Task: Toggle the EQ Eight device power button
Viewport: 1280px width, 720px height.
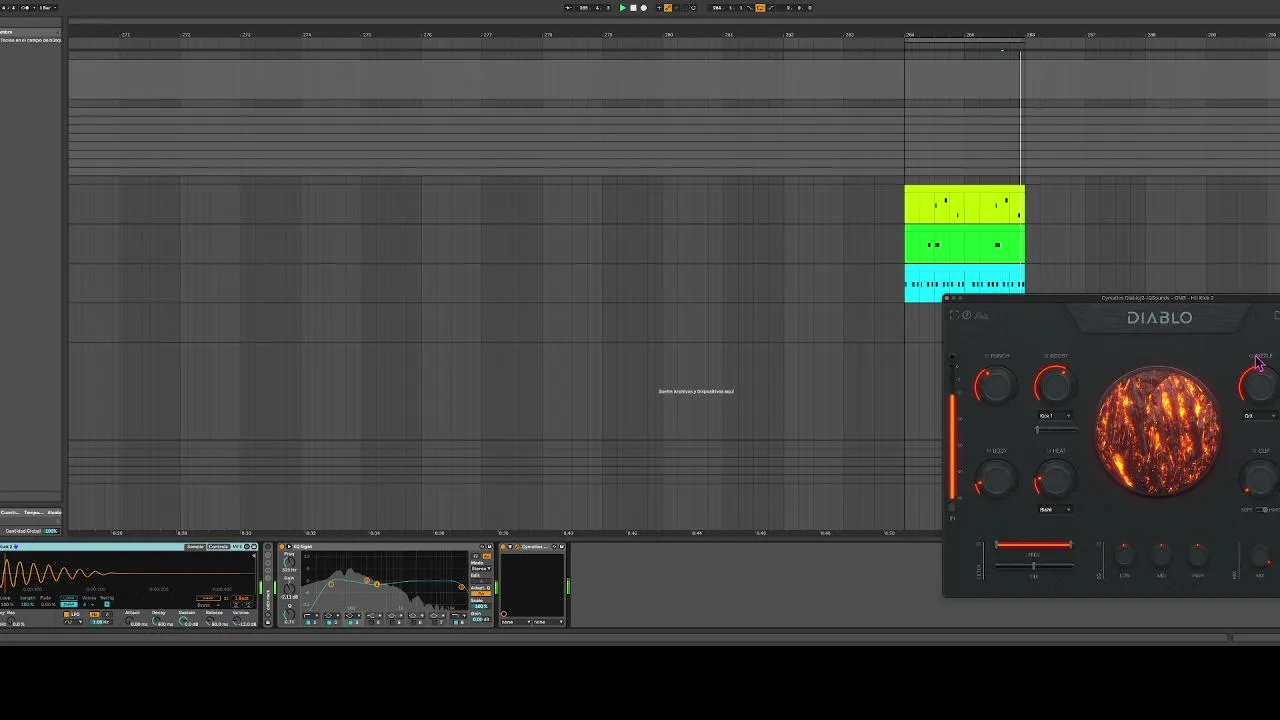Action: point(282,547)
